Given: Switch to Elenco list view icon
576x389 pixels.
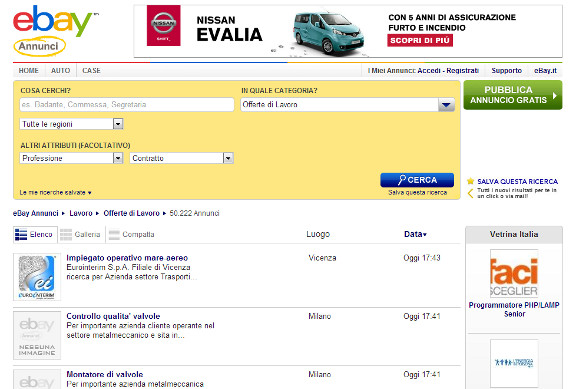Looking at the screenshot, I should [21, 234].
